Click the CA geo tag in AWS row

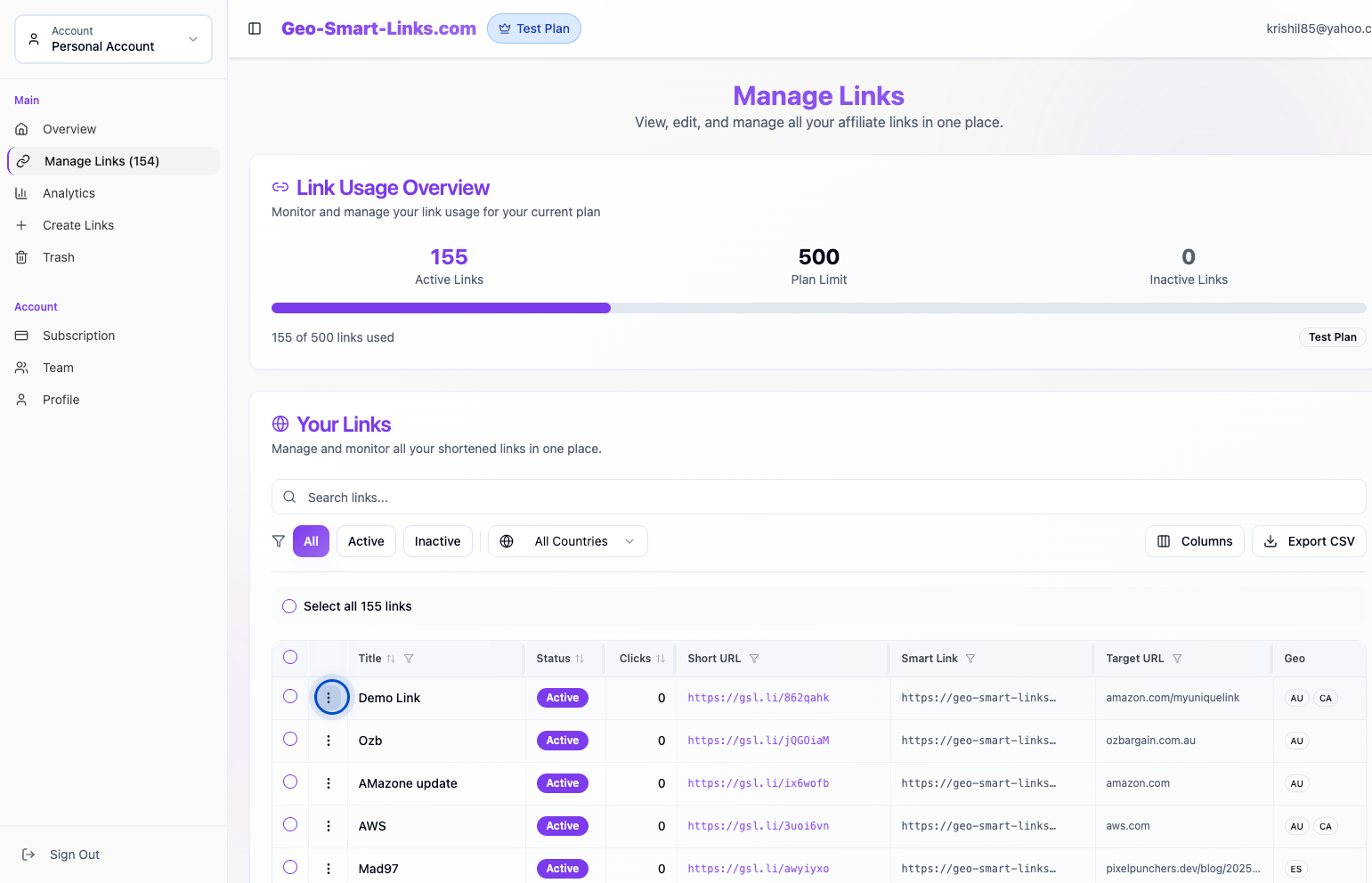click(x=1326, y=827)
